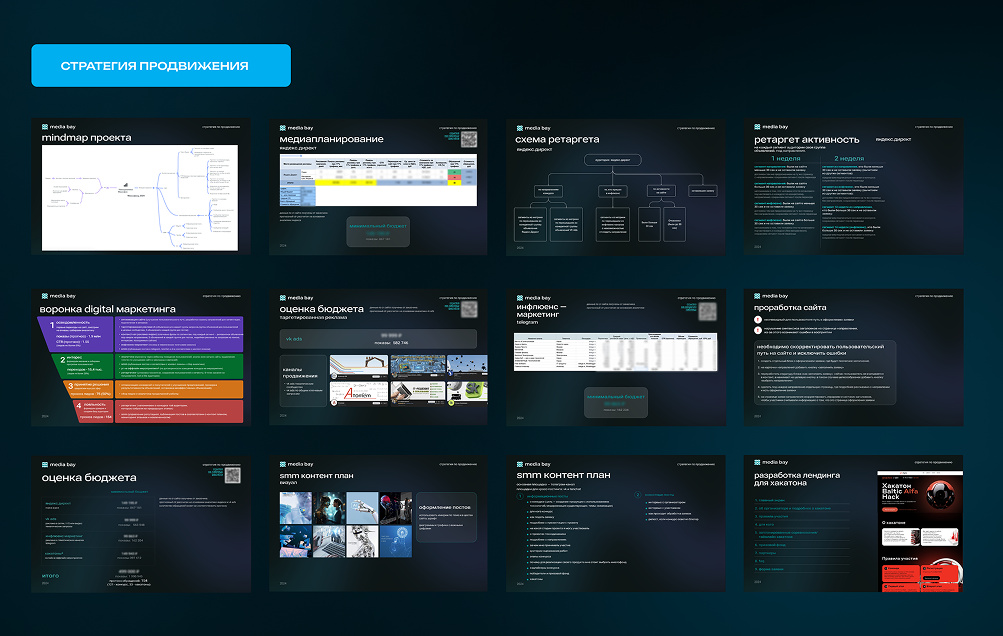Open smm контент план slide with text lists
The width and height of the screenshot is (1003, 636).
point(616,524)
